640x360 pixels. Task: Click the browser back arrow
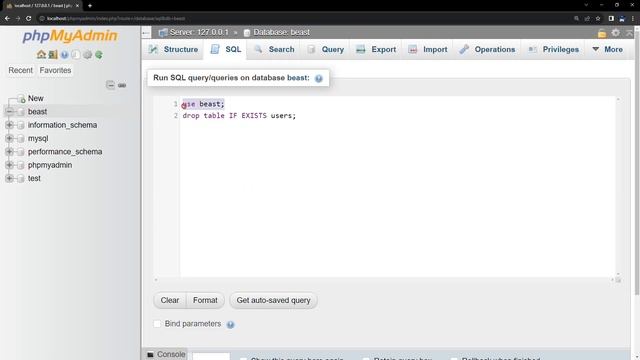point(7,18)
